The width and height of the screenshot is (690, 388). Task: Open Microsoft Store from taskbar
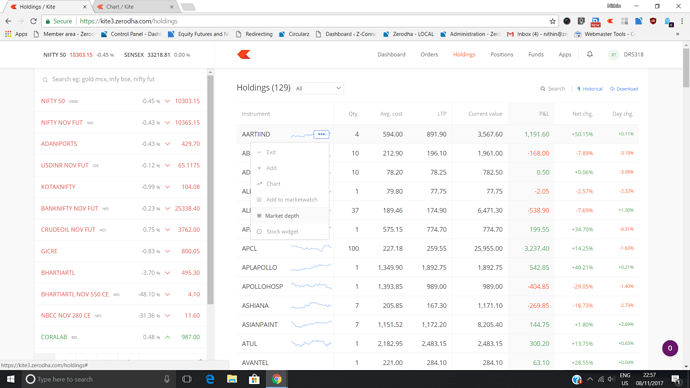(254, 379)
